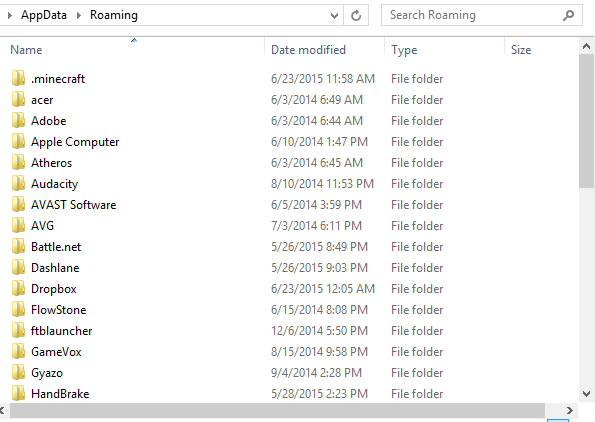595x422 pixels.
Task: Select the ftblauncher folder row
Action: [x=228, y=331]
